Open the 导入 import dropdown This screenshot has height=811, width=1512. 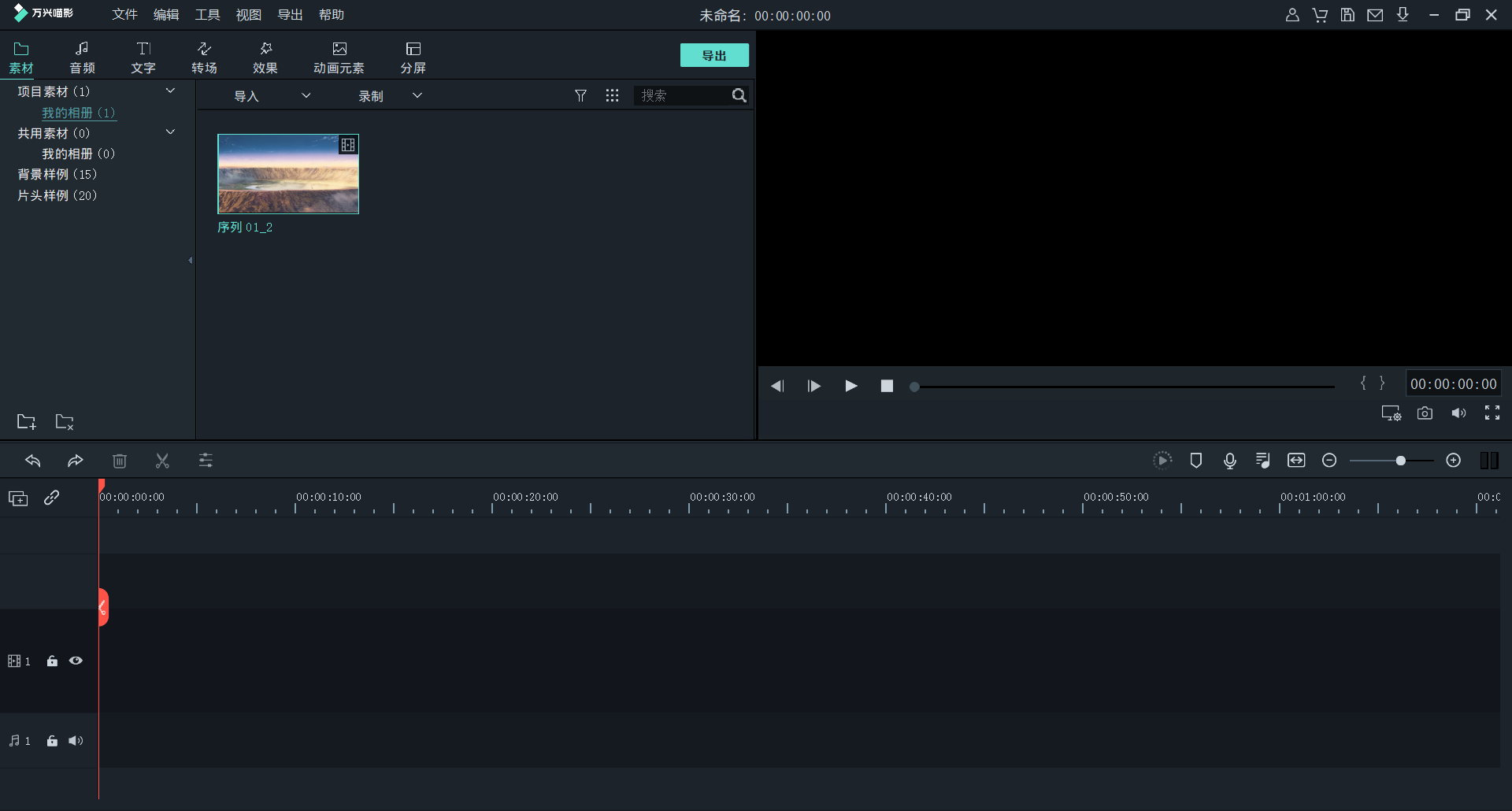point(272,96)
